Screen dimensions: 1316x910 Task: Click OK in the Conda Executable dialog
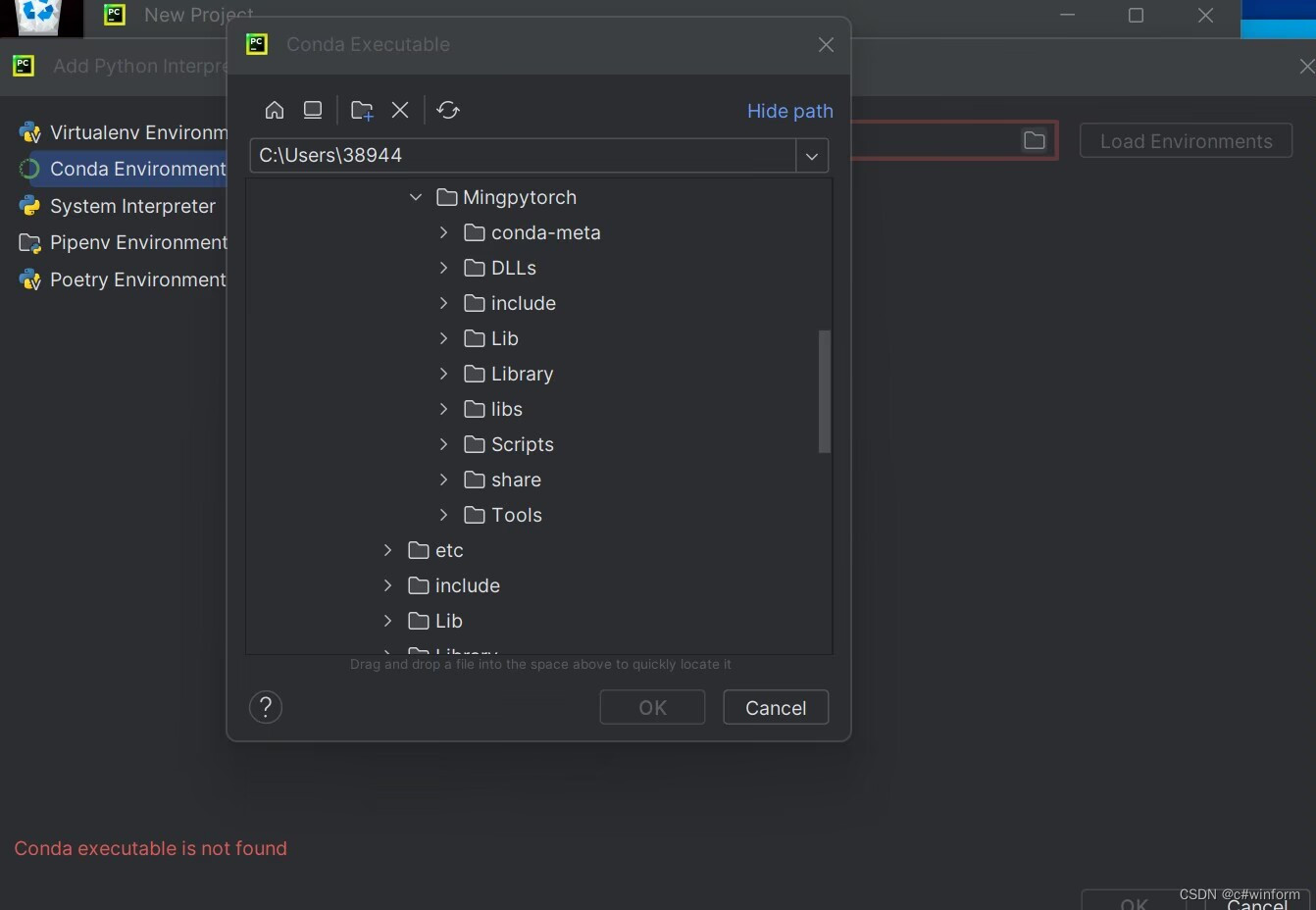pyautogui.click(x=652, y=707)
